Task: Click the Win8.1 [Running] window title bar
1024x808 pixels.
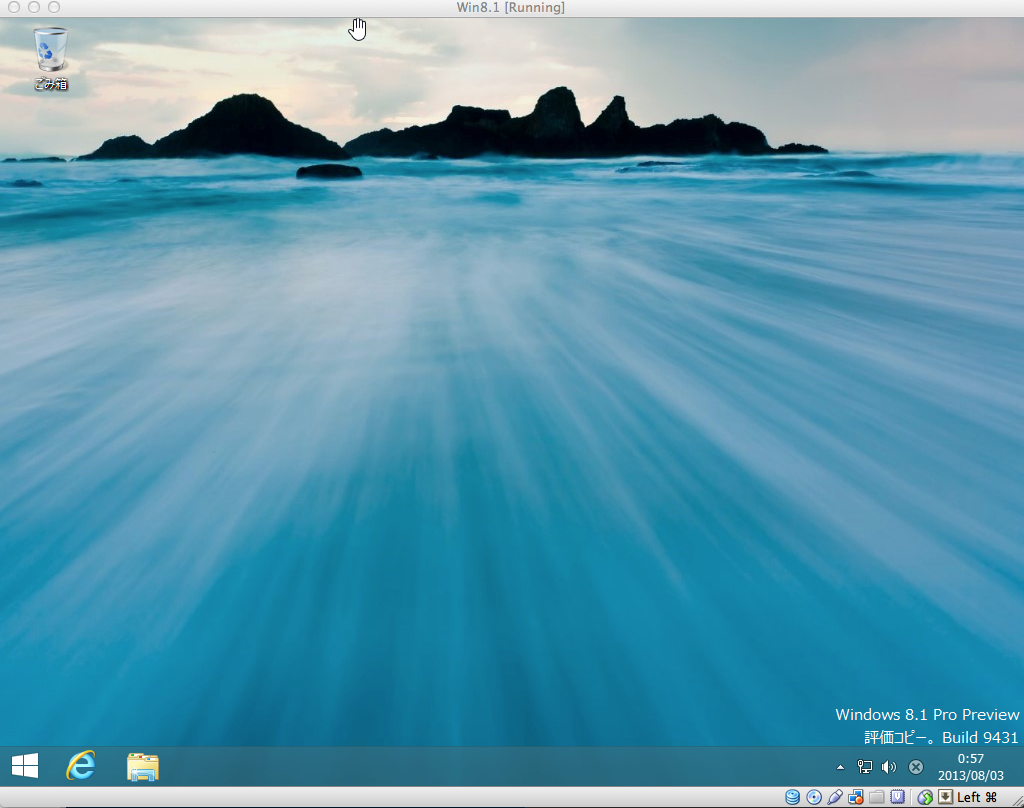Action: tap(510, 7)
